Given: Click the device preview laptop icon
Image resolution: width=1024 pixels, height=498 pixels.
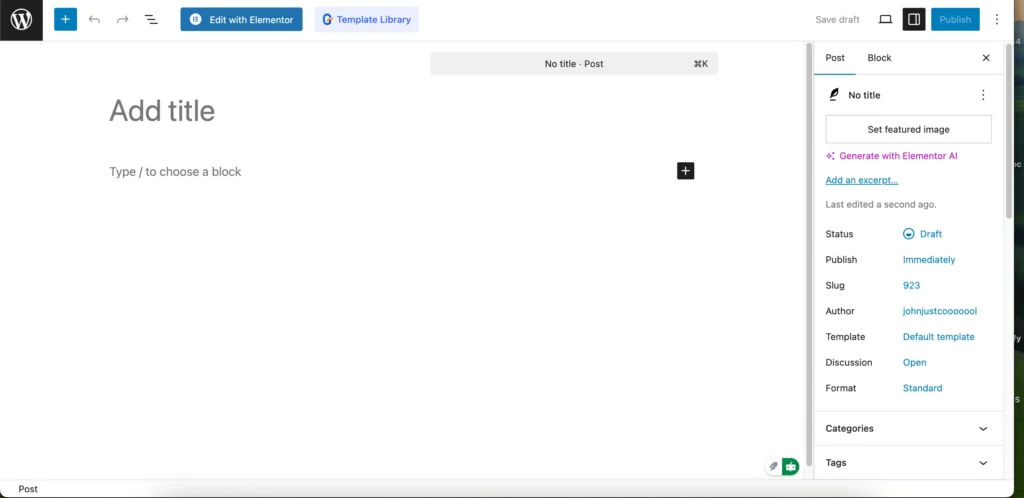Looking at the screenshot, I should [885, 19].
